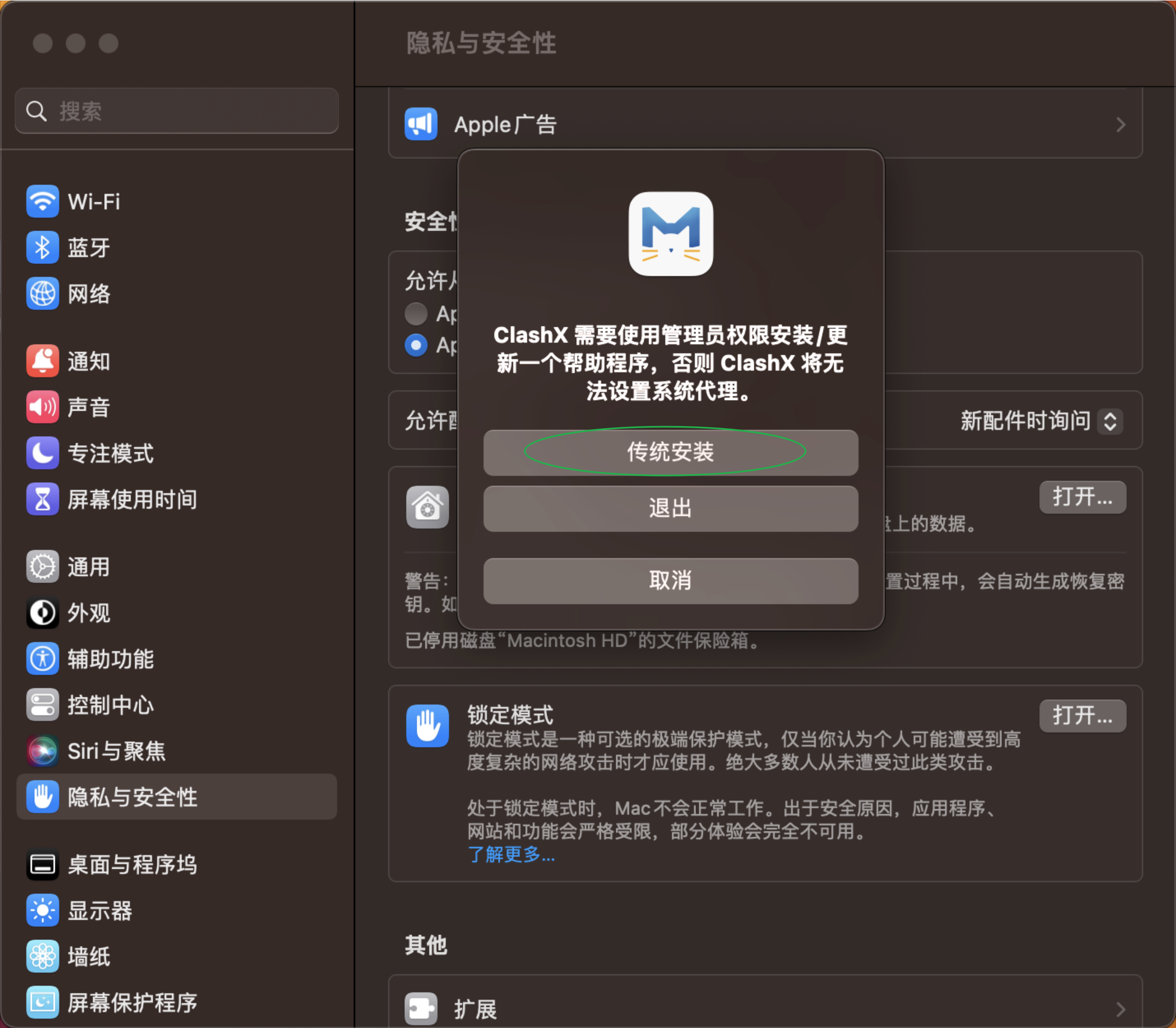
Task: Select the unselected App Store radio button
Action: coord(416,314)
